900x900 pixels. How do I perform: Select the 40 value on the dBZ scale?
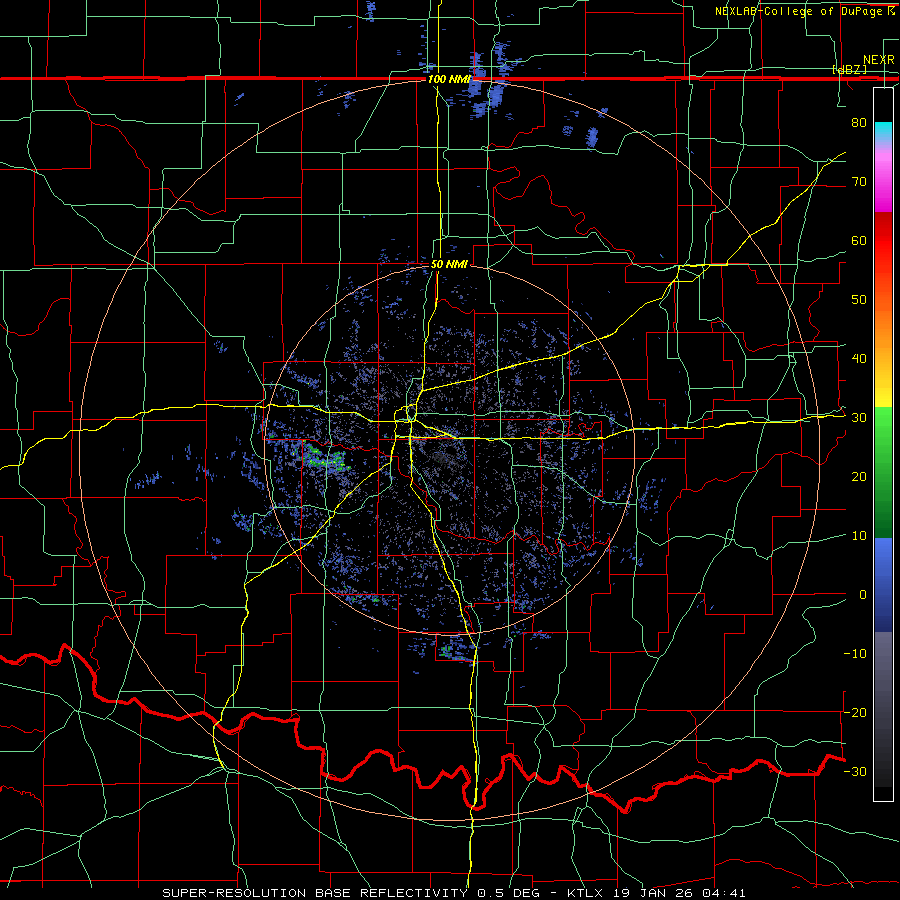[859, 359]
